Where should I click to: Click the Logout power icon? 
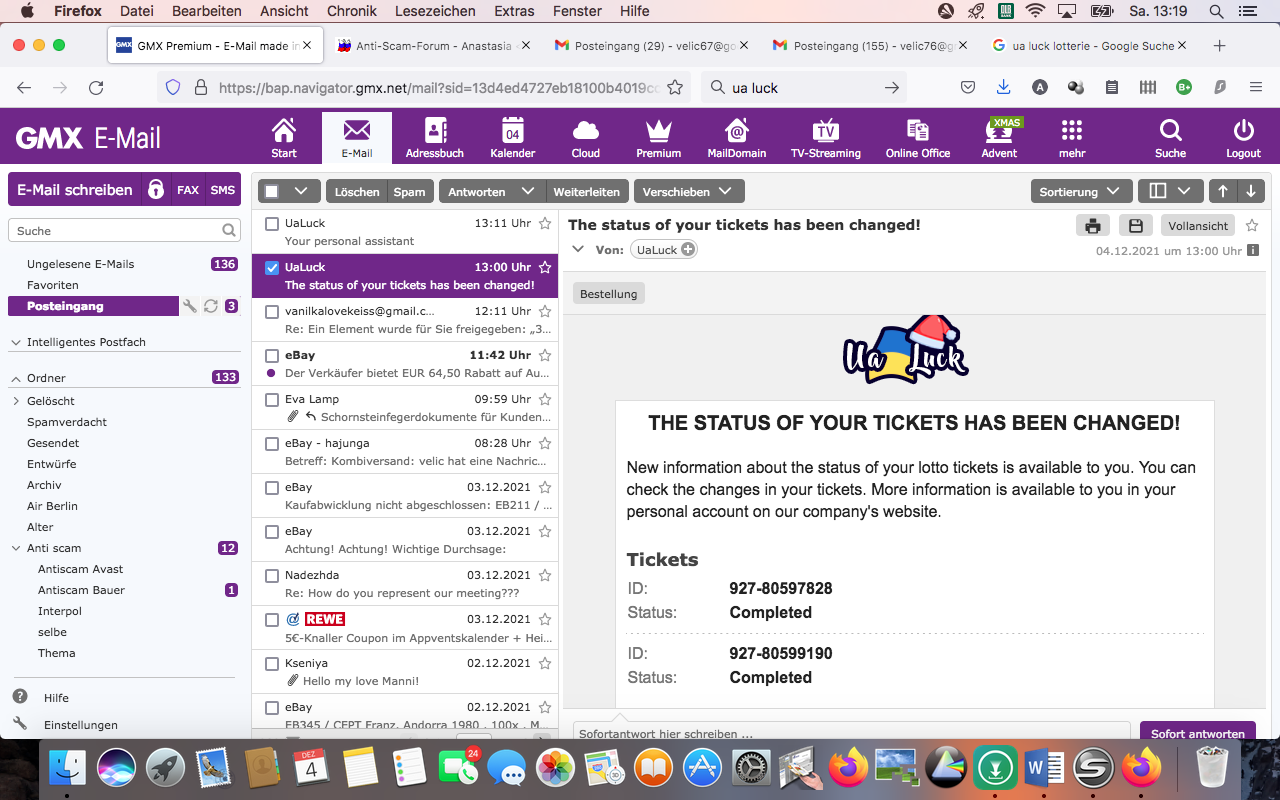pyautogui.click(x=1243, y=138)
